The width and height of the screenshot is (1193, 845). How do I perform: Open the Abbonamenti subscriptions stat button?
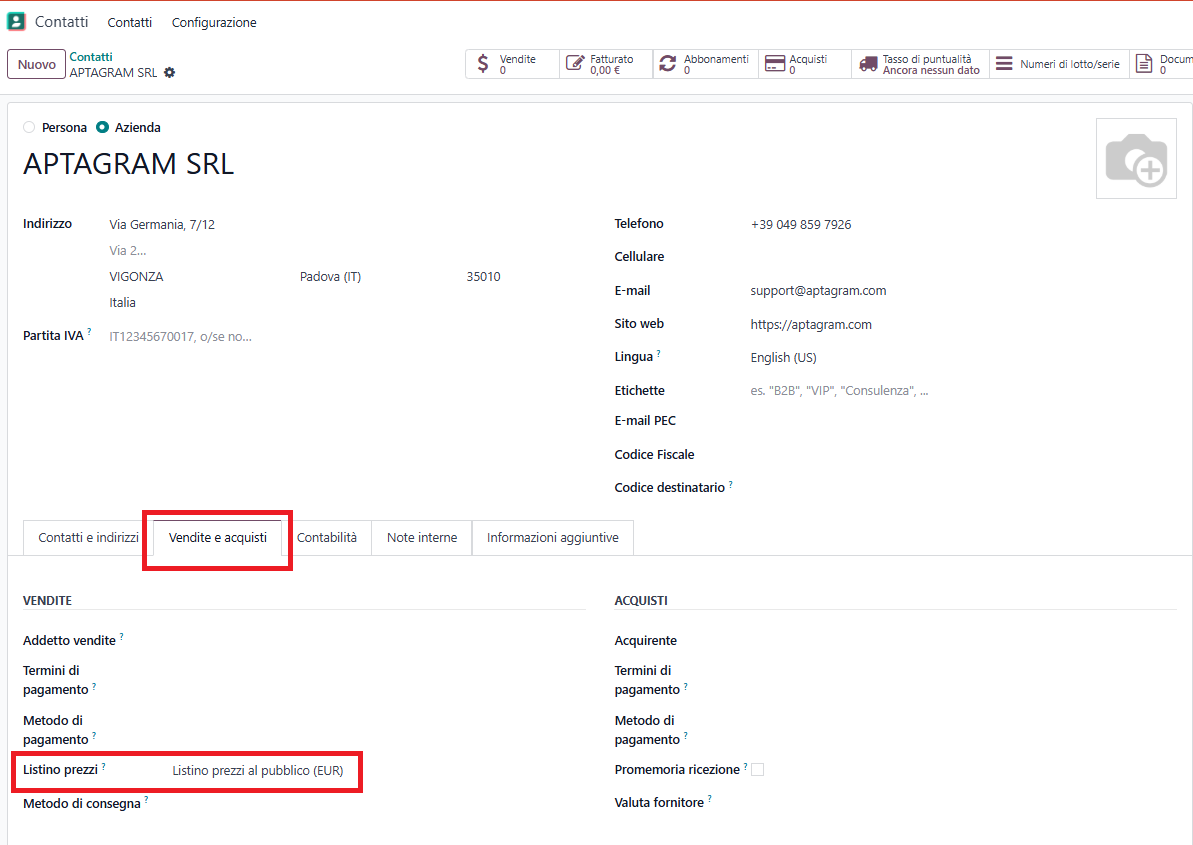[705, 64]
